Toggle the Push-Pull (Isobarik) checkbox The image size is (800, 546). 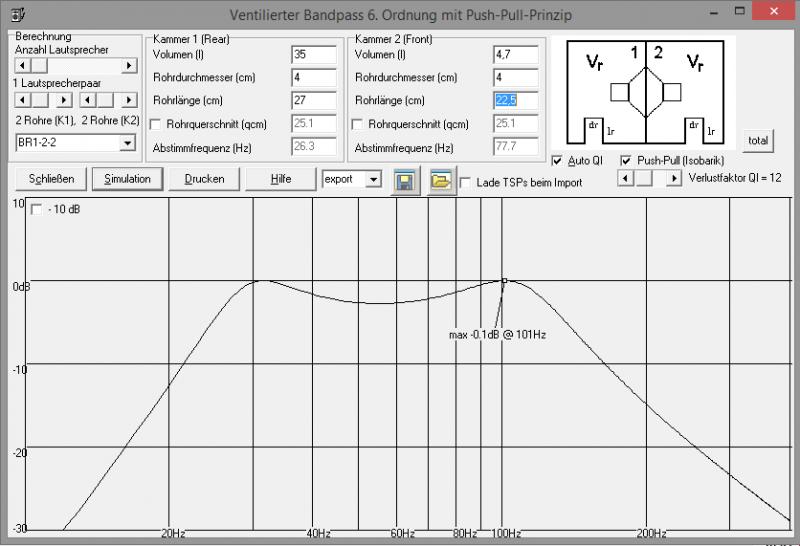tap(627, 160)
